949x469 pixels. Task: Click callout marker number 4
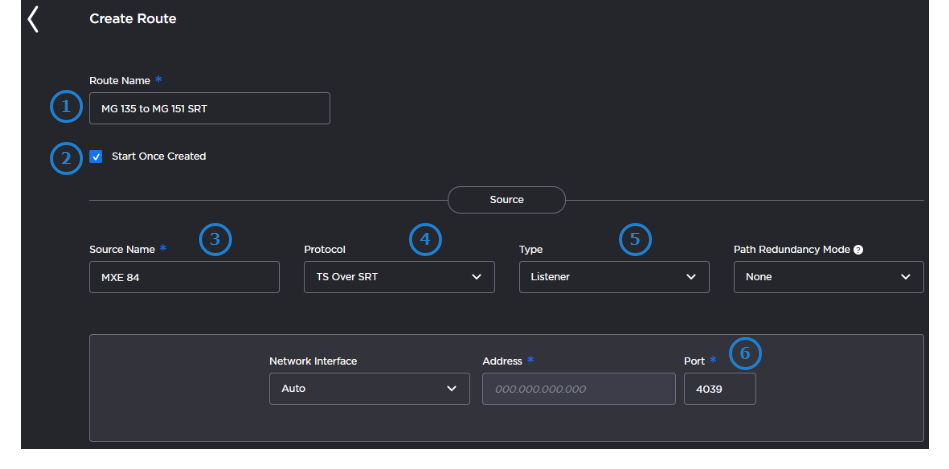[x=426, y=239]
